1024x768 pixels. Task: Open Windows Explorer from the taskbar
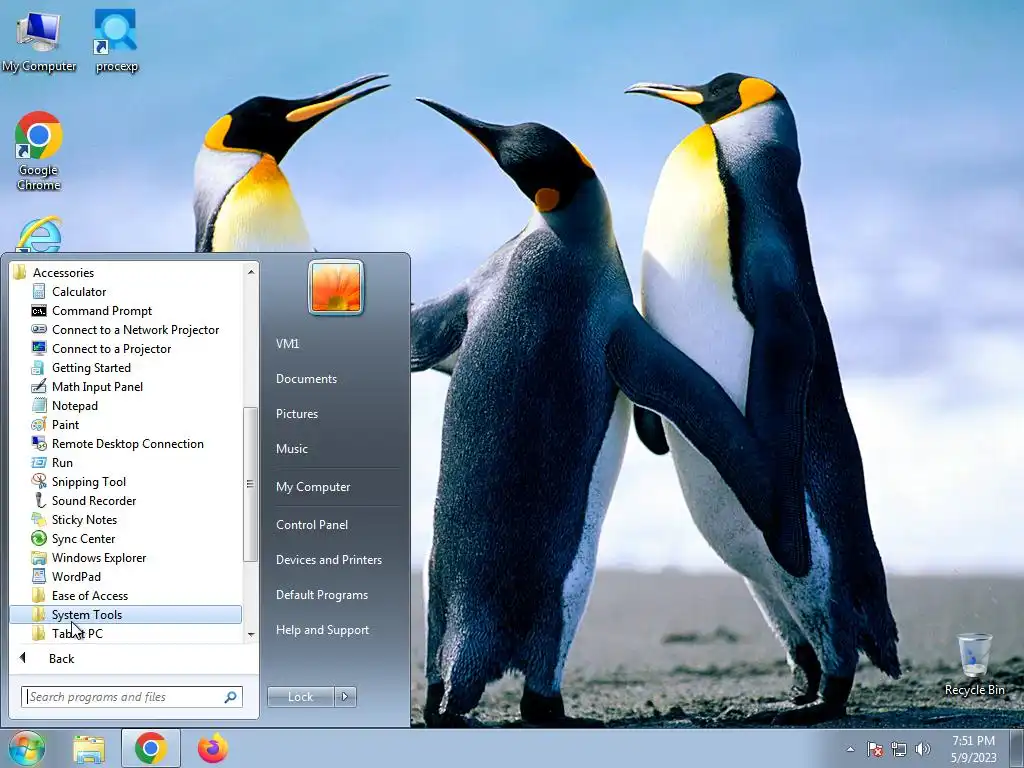(x=89, y=749)
